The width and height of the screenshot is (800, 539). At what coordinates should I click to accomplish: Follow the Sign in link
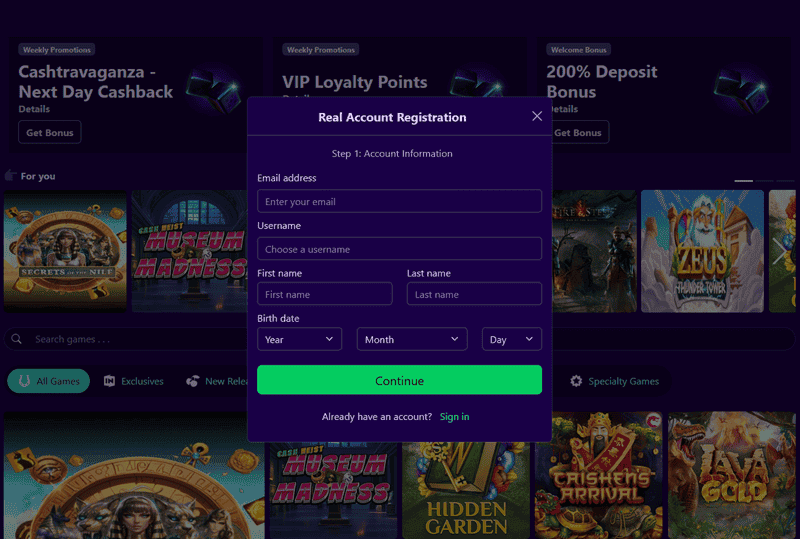click(x=455, y=416)
